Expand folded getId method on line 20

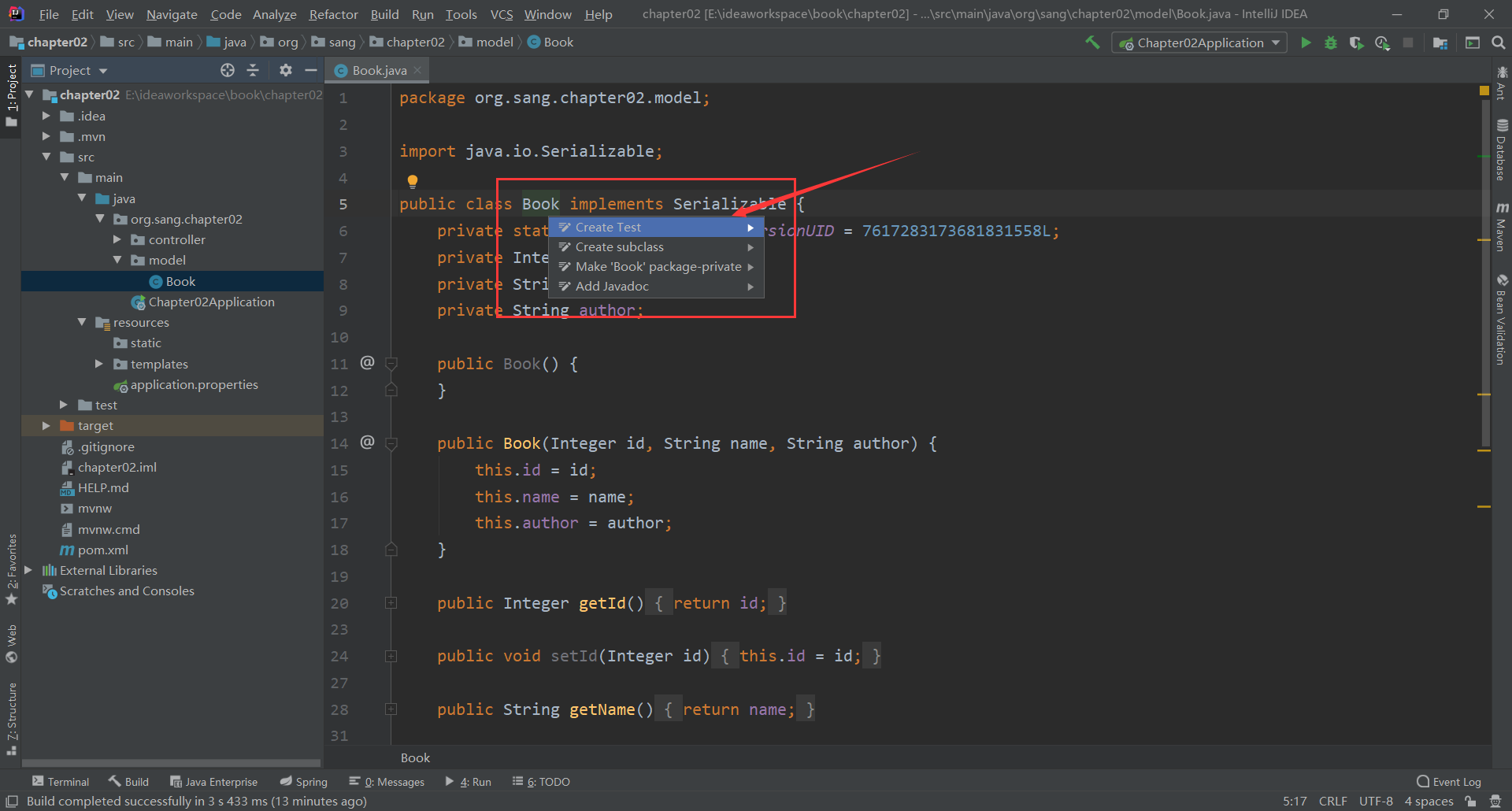point(391,603)
